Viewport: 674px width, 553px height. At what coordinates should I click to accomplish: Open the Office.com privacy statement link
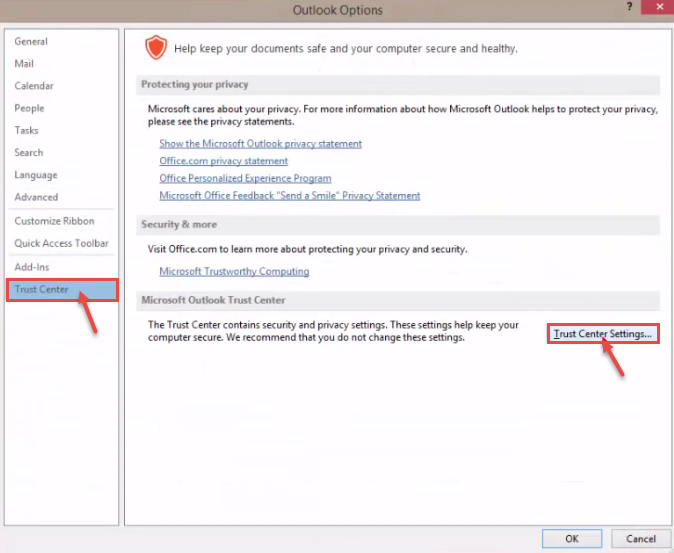click(x=224, y=161)
